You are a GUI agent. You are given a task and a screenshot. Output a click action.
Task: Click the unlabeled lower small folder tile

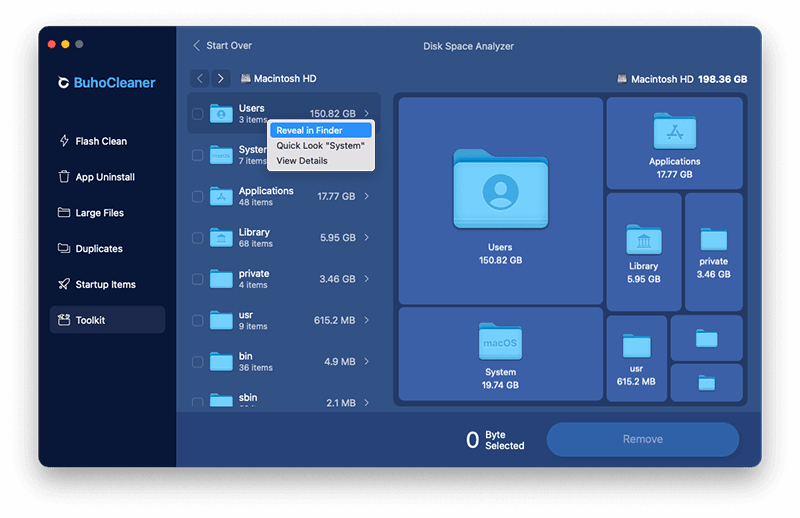click(706, 382)
